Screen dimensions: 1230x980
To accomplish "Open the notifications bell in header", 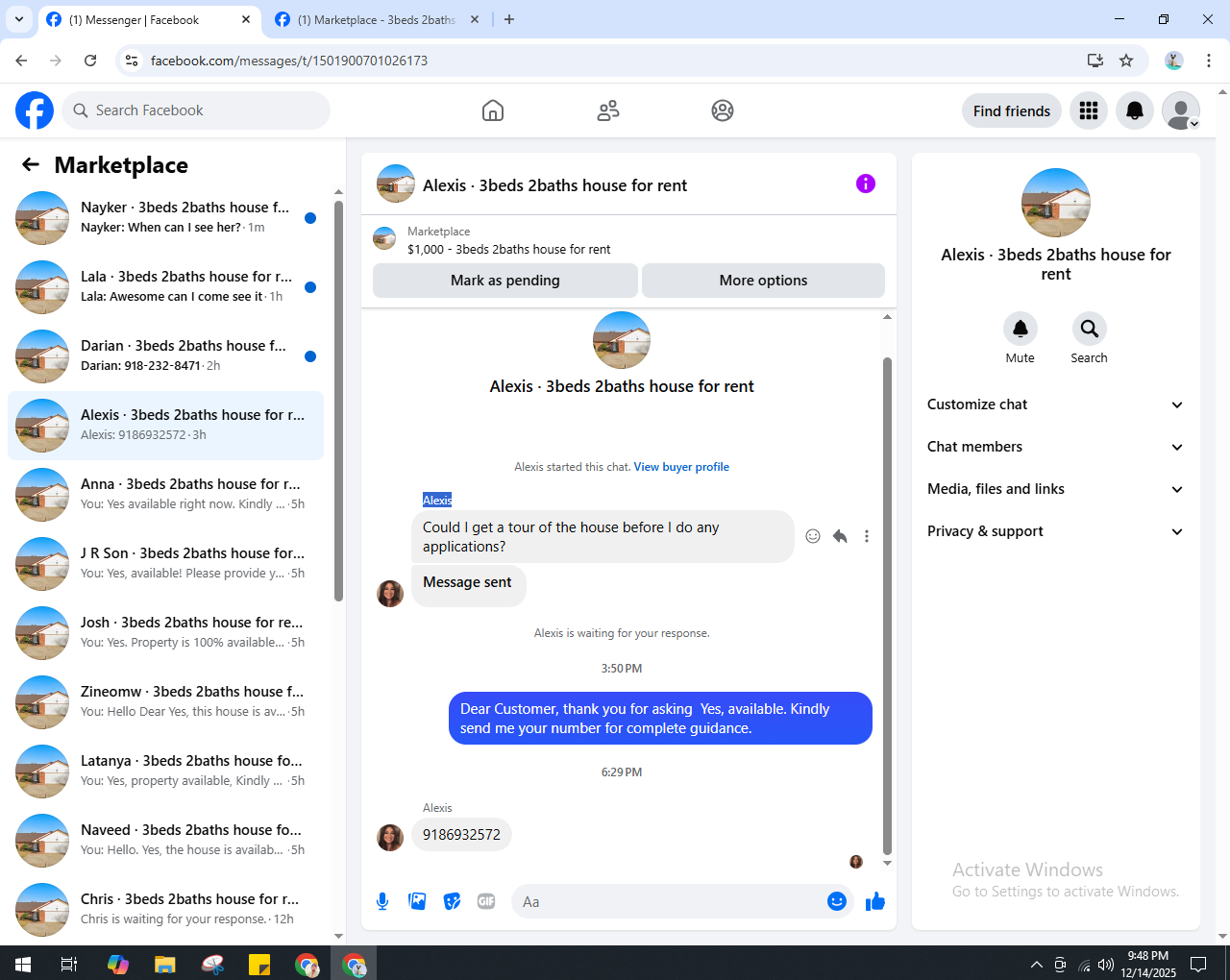I will [x=1135, y=110].
